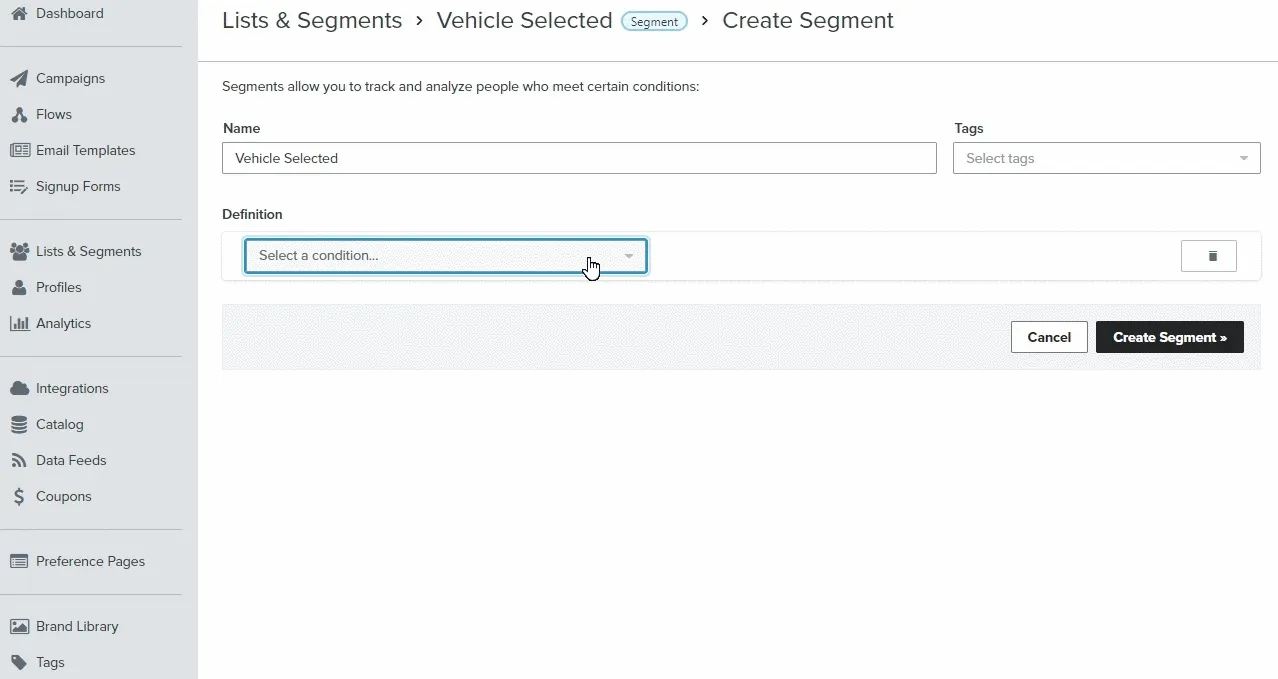Click Lists & Segments breadcrumb link

click(x=312, y=21)
